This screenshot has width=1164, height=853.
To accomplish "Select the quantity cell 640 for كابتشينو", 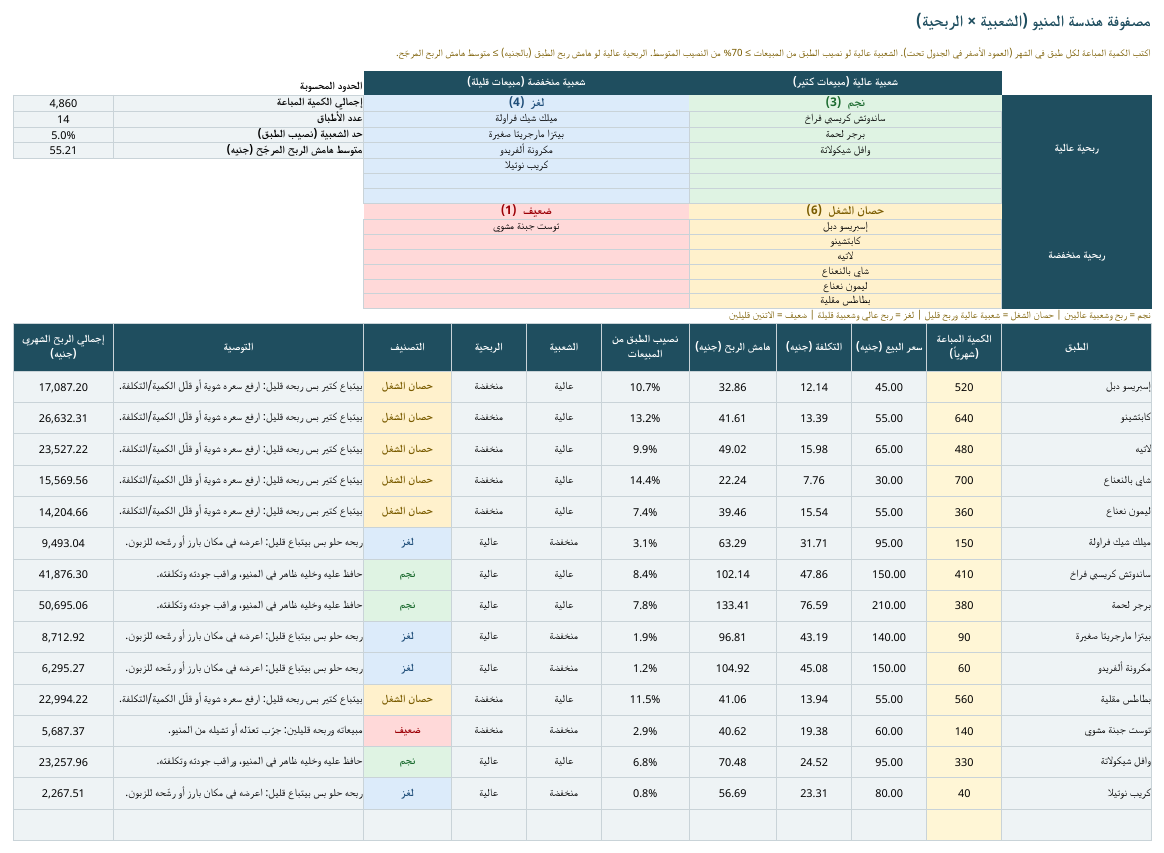I will coord(964,418).
